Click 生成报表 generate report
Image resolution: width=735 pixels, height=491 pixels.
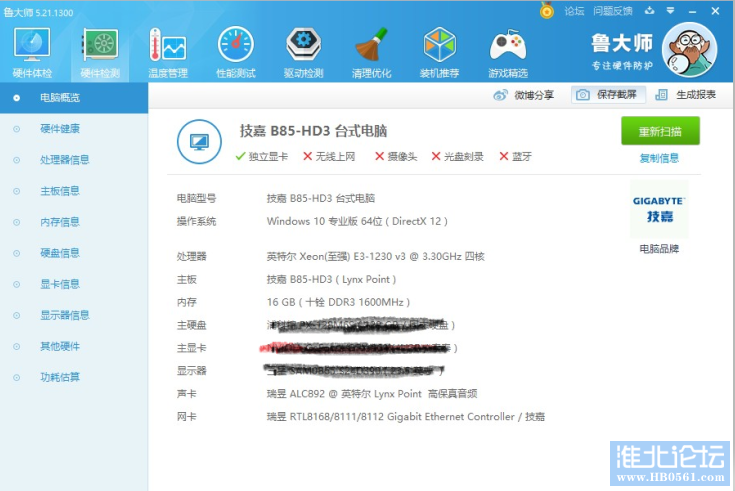(x=685, y=95)
